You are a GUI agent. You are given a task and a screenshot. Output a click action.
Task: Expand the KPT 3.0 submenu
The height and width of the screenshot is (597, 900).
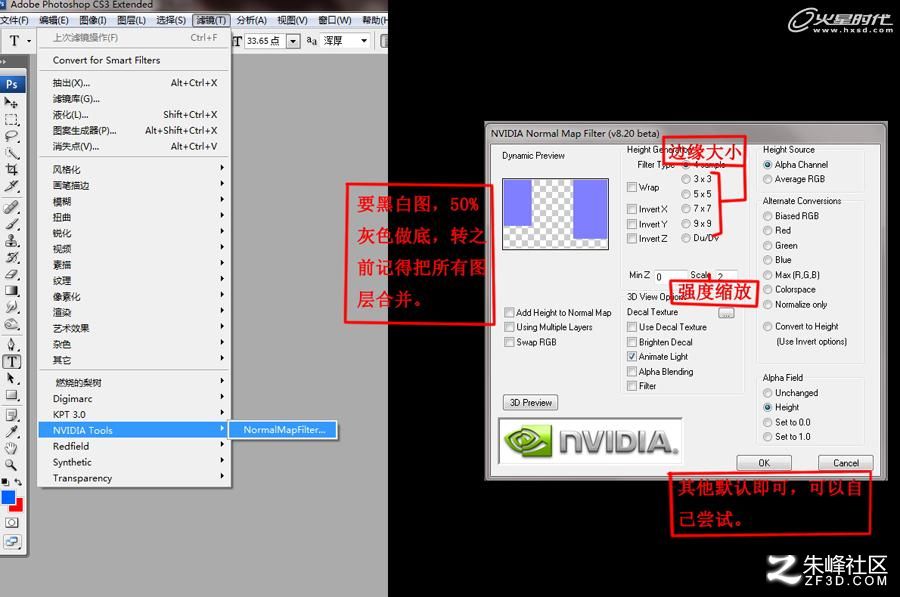(134, 414)
